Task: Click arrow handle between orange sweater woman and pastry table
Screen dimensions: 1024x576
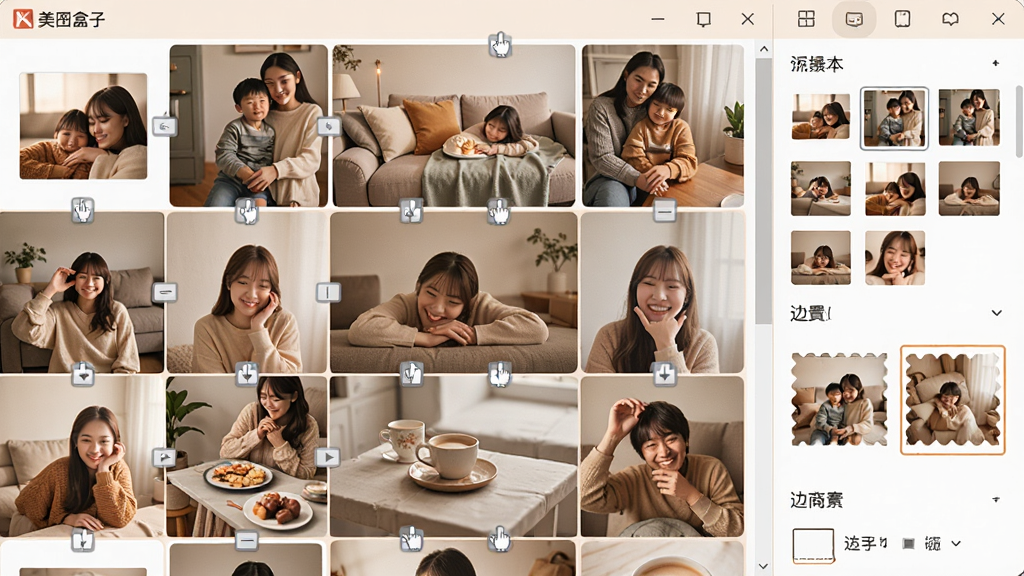Action: [164, 457]
